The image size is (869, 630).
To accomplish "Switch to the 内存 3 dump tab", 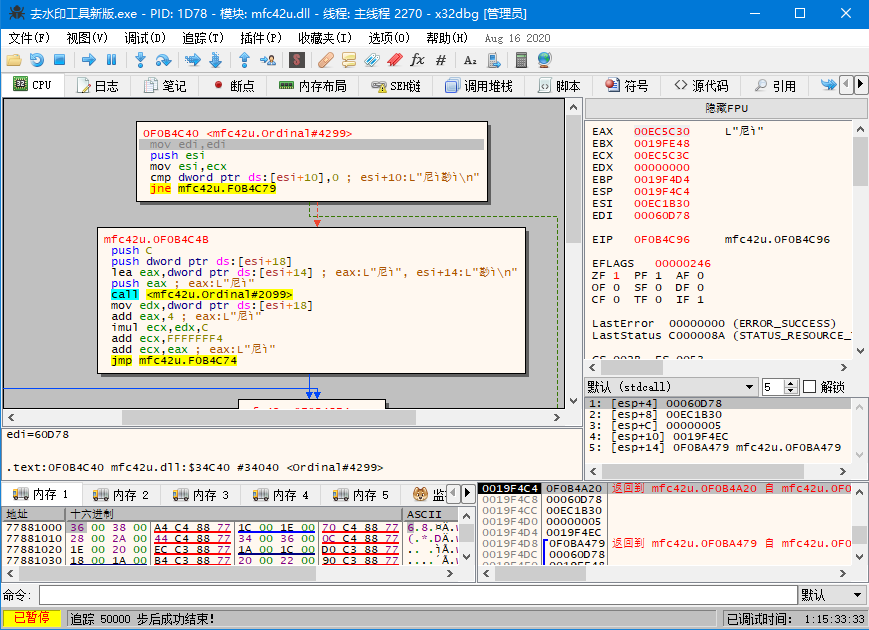I will [201, 494].
